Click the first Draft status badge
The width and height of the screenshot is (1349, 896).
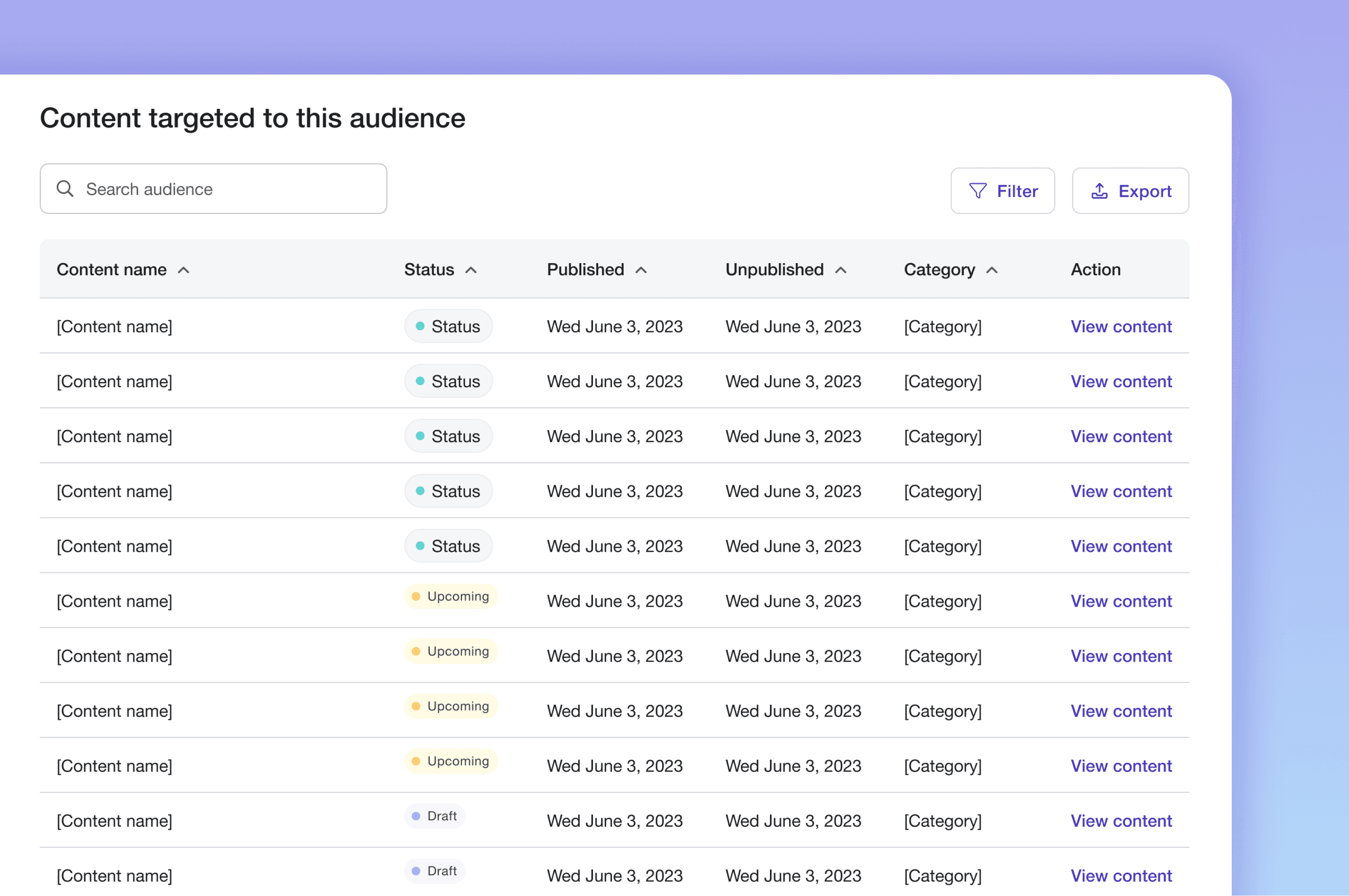coord(434,816)
